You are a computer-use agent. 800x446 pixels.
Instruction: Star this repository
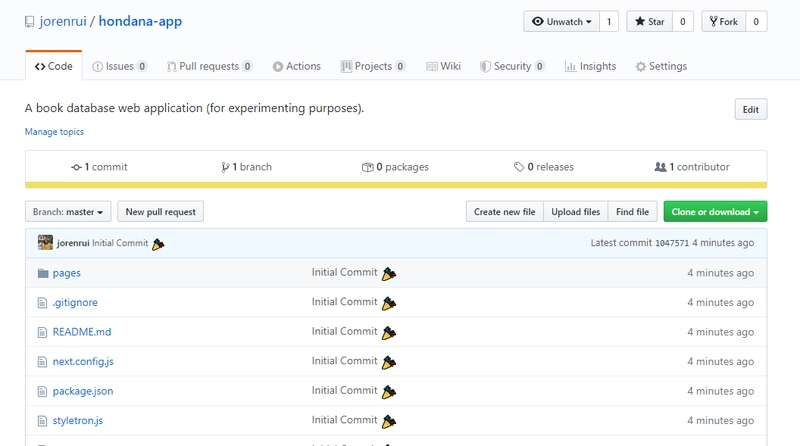click(x=649, y=21)
